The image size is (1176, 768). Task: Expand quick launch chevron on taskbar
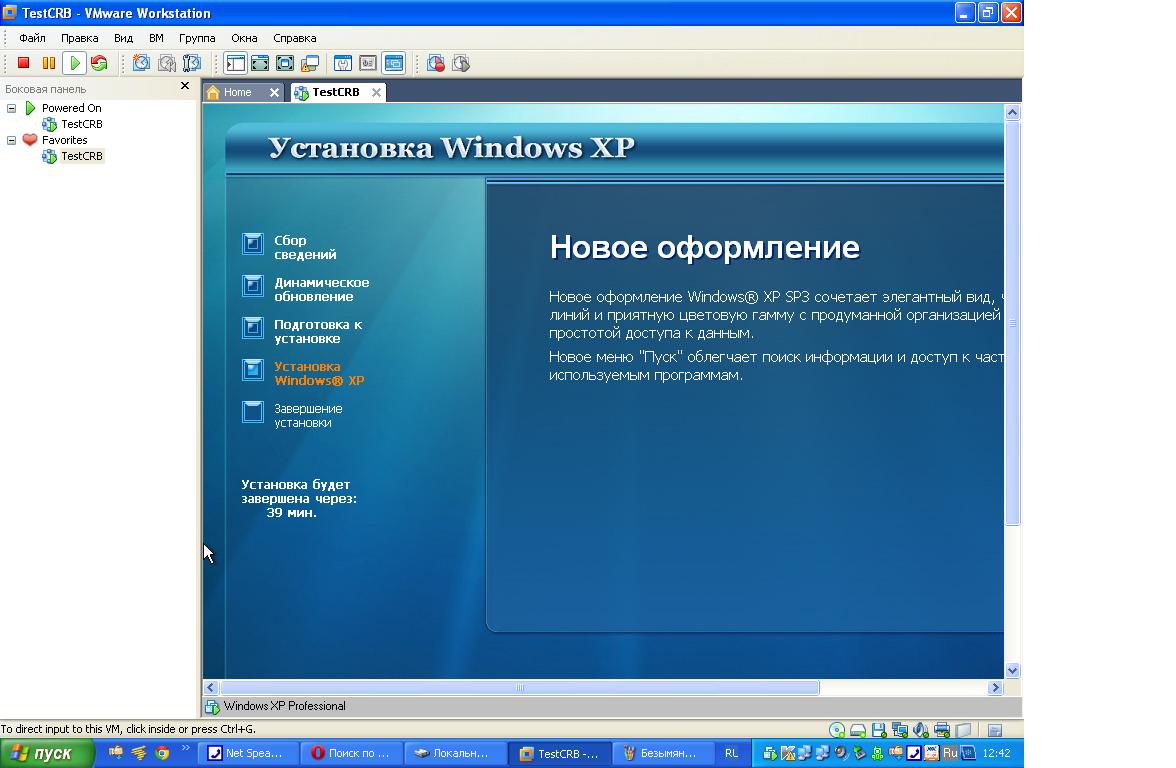(x=185, y=748)
